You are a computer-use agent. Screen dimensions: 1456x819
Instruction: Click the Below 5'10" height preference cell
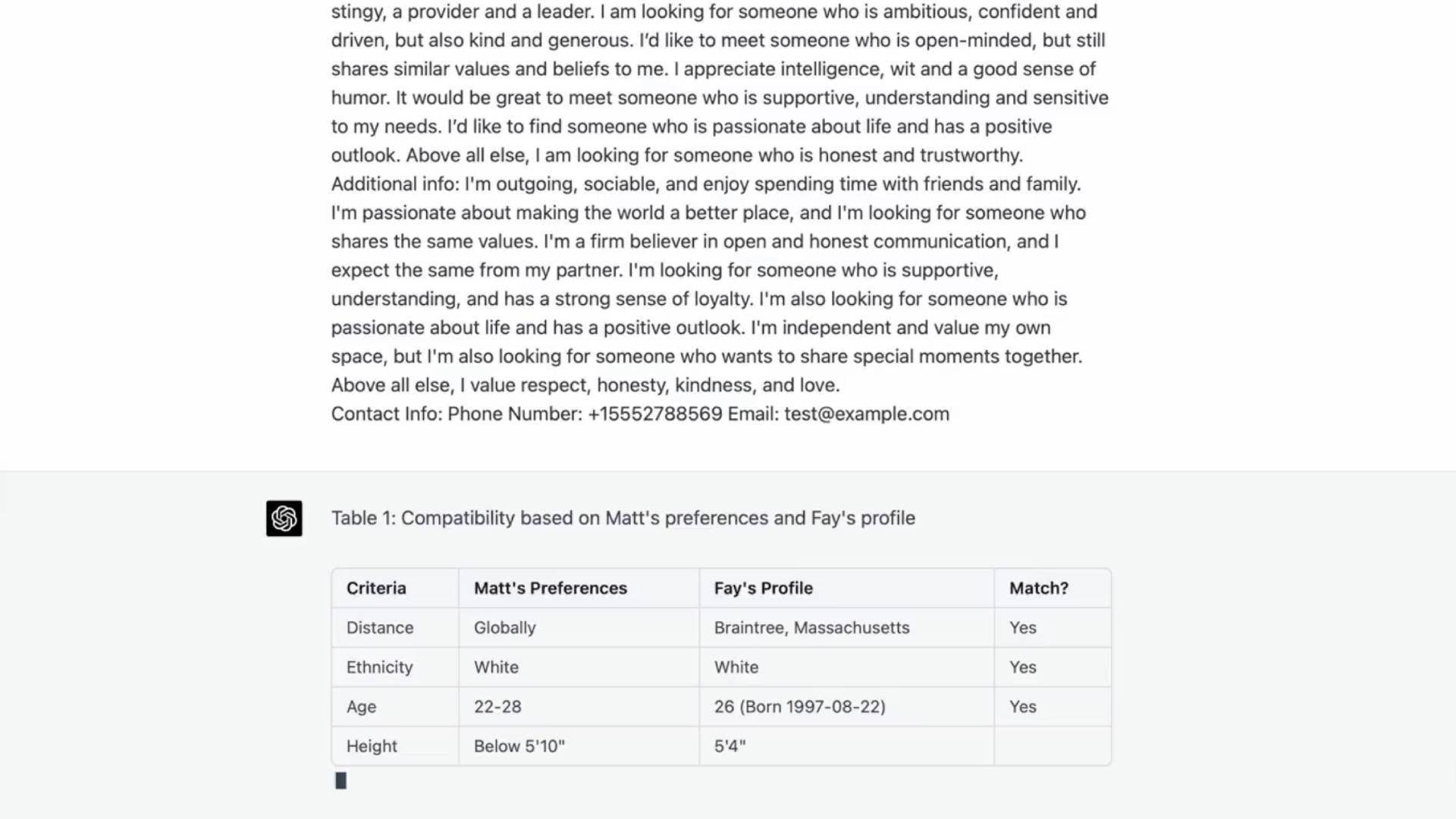click(519, 746)
